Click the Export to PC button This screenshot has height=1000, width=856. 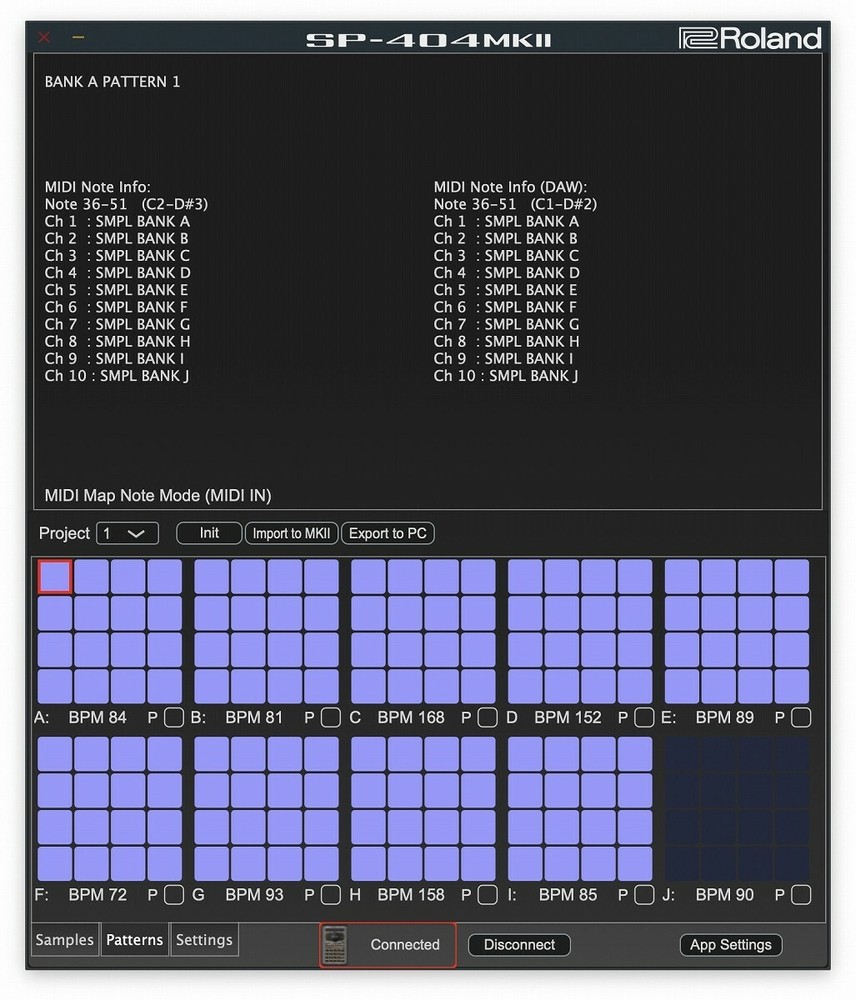[388, 533]
